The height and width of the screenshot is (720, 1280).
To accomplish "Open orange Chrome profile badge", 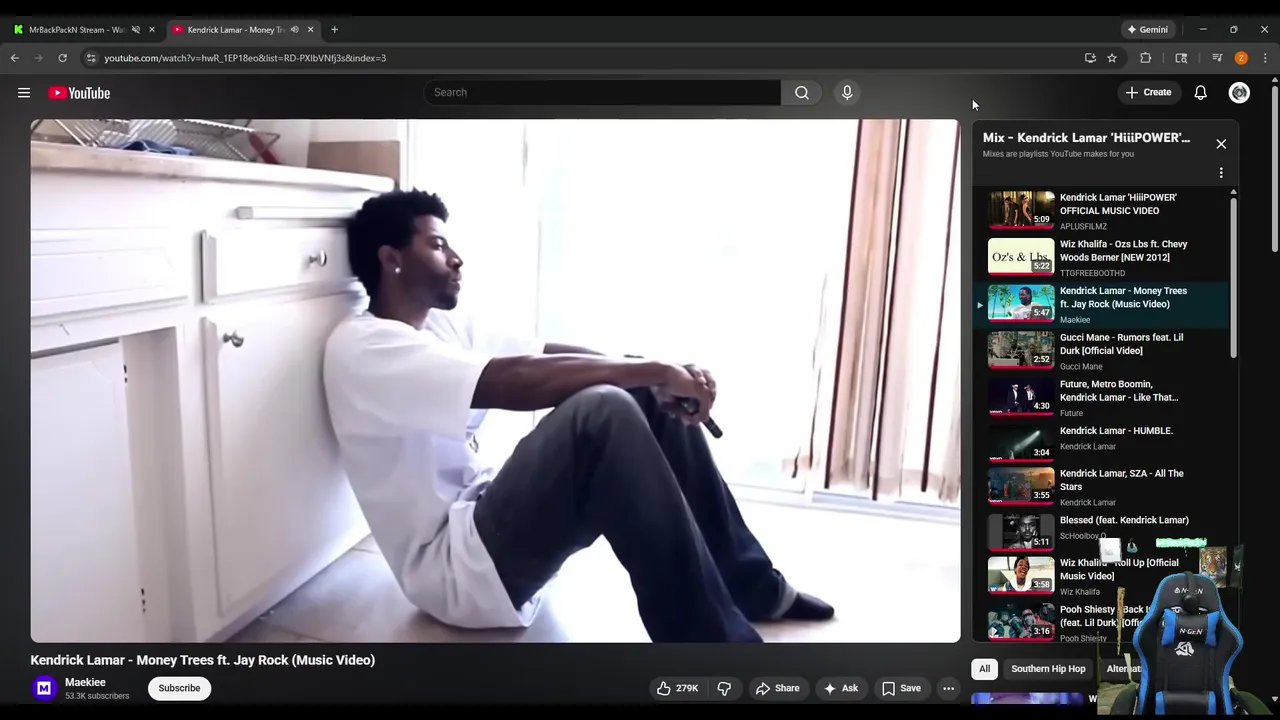I will pos(1241,58).
